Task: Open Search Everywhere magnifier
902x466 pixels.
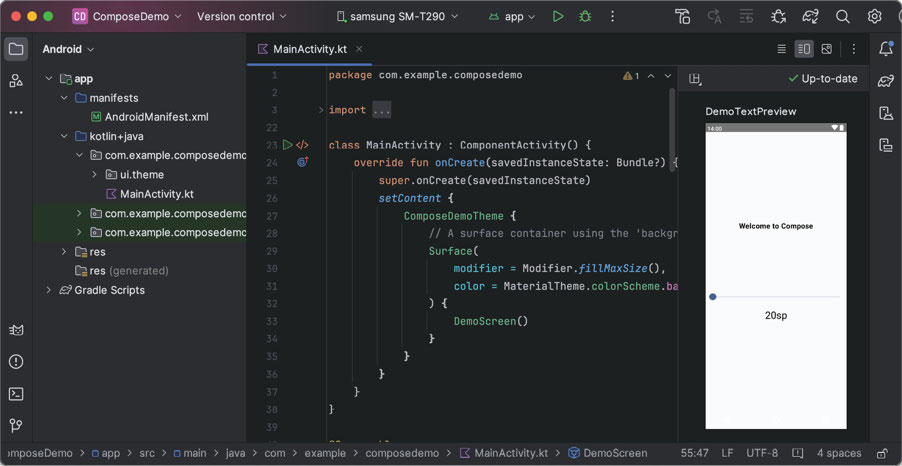Action: (843, 17)
